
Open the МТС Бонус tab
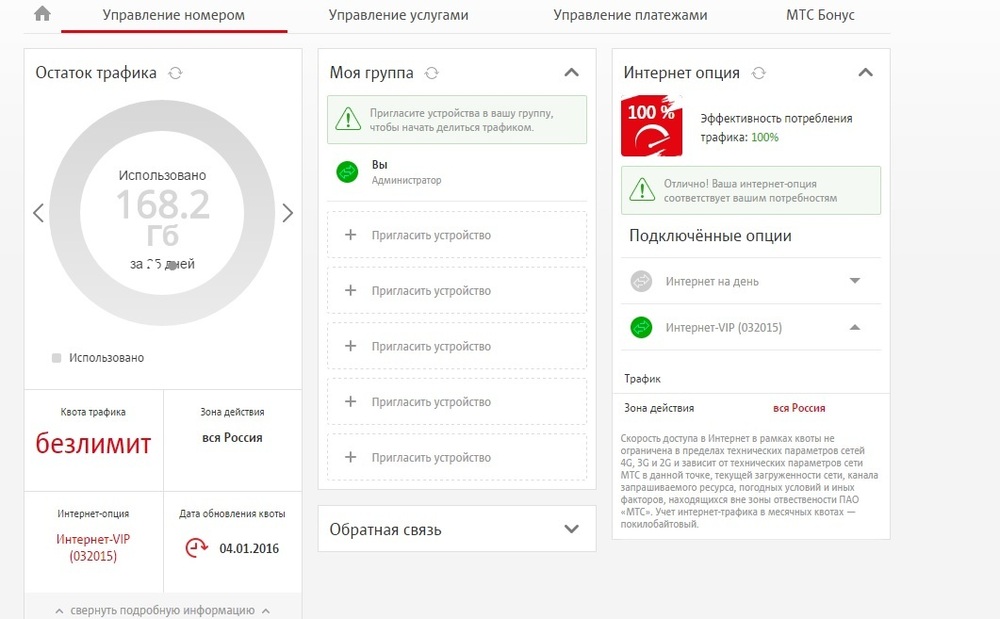pos(820,15)
